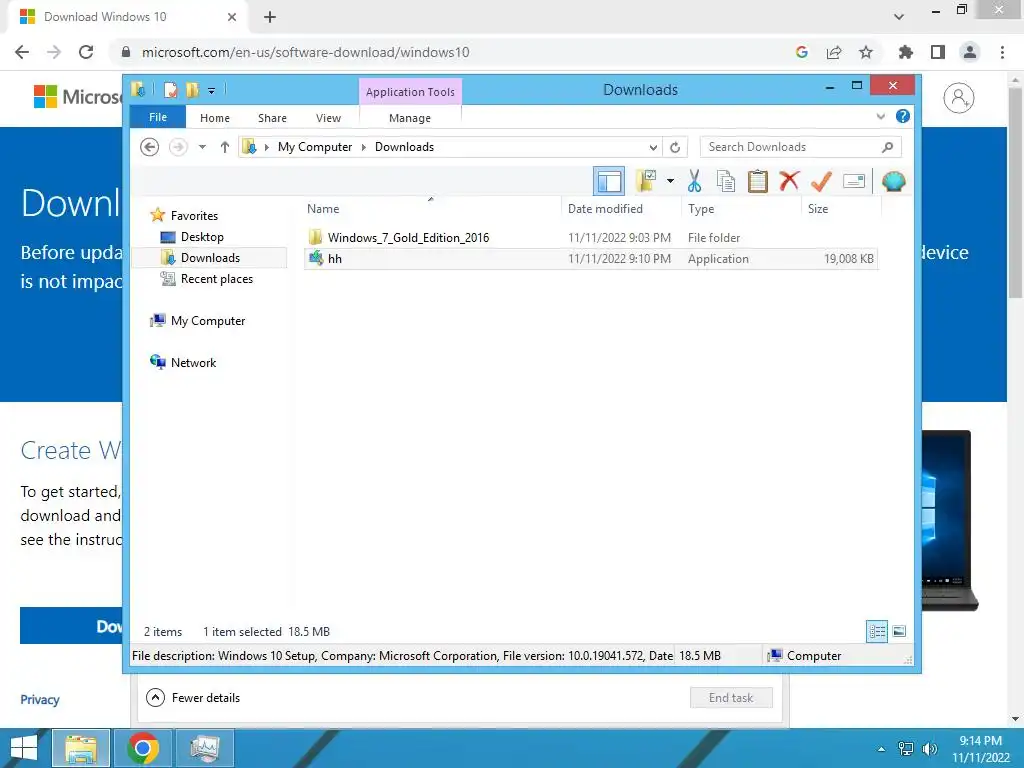Open the recent locations dropdown arrow

coord(202,147)
